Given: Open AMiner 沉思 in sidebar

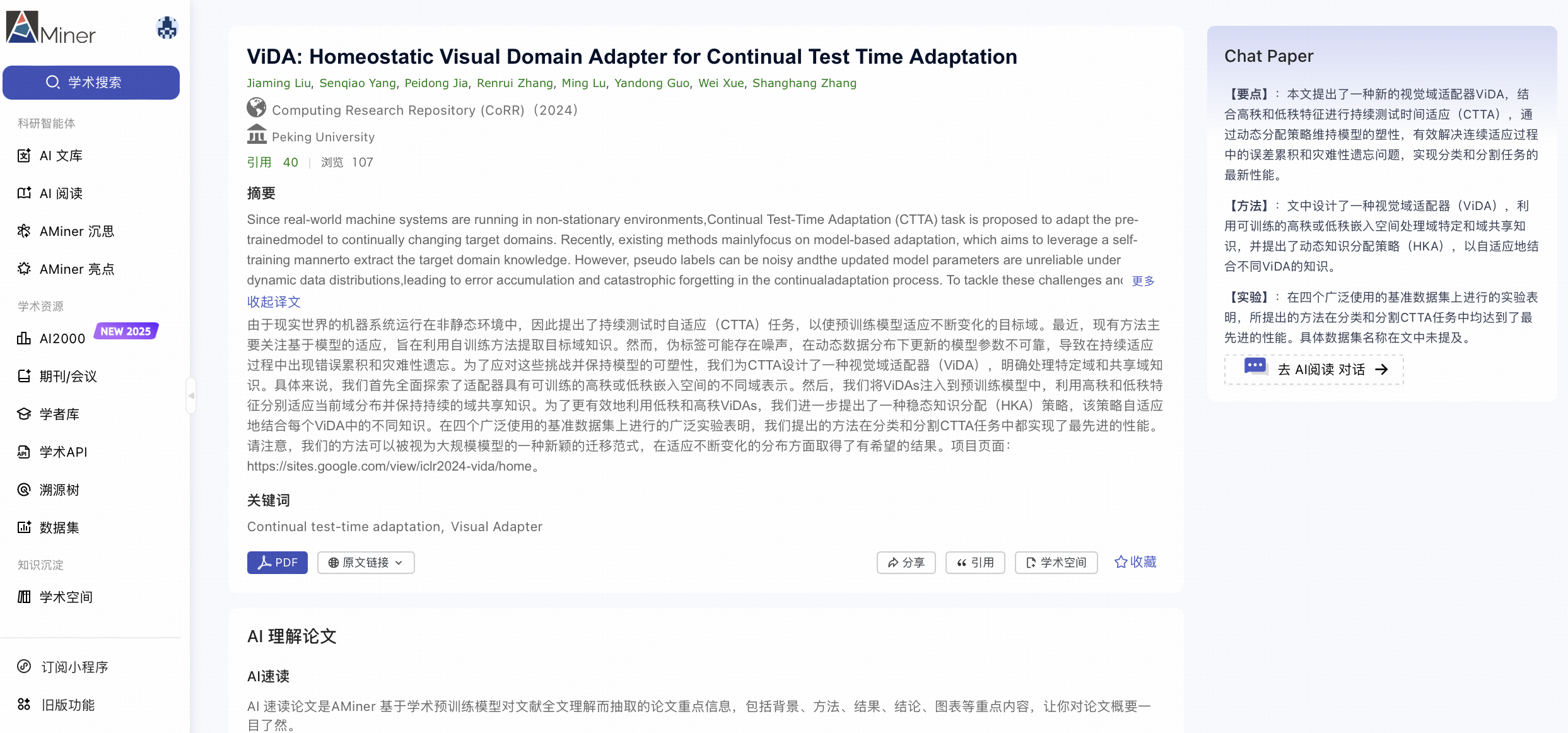Looking at the screenshot, I should tap(76, 232).
